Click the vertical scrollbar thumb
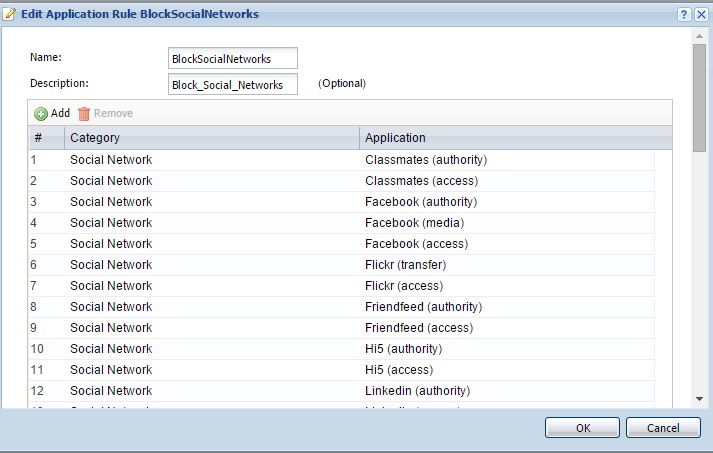The image size is (713, 453). (699, 98)
